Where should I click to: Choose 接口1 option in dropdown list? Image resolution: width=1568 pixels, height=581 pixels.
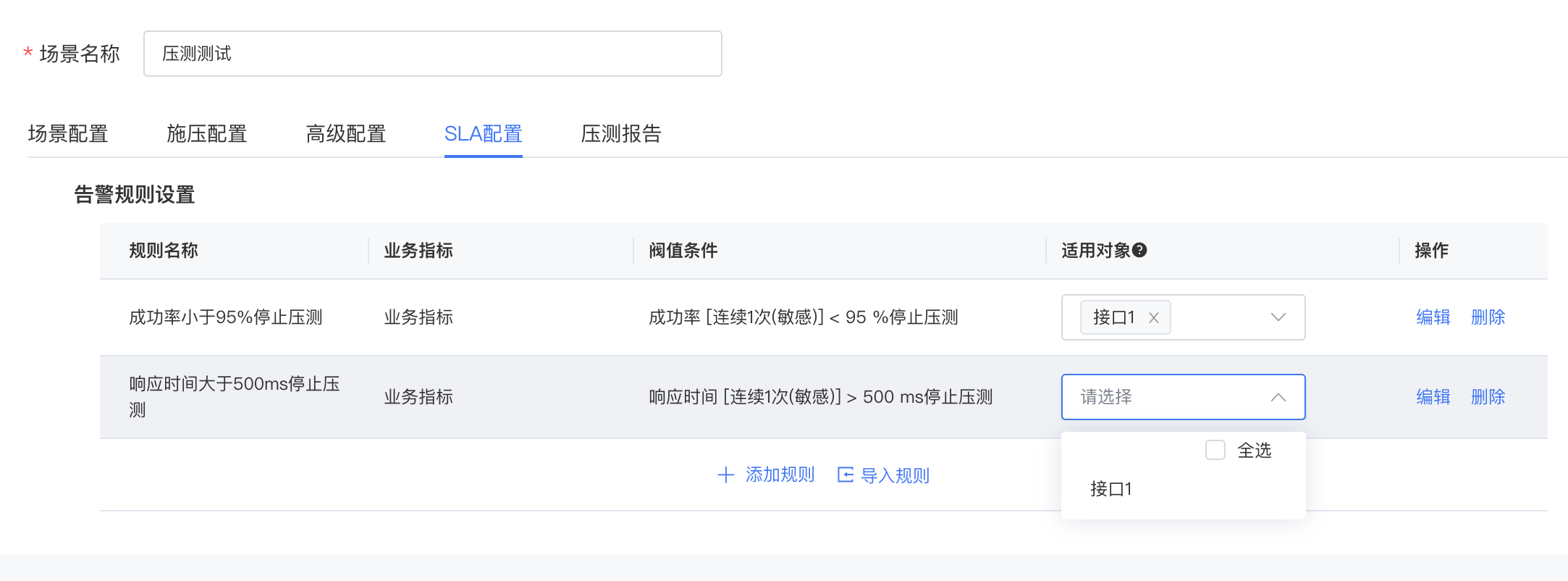pyautogui.click(x=1111, y=489)
